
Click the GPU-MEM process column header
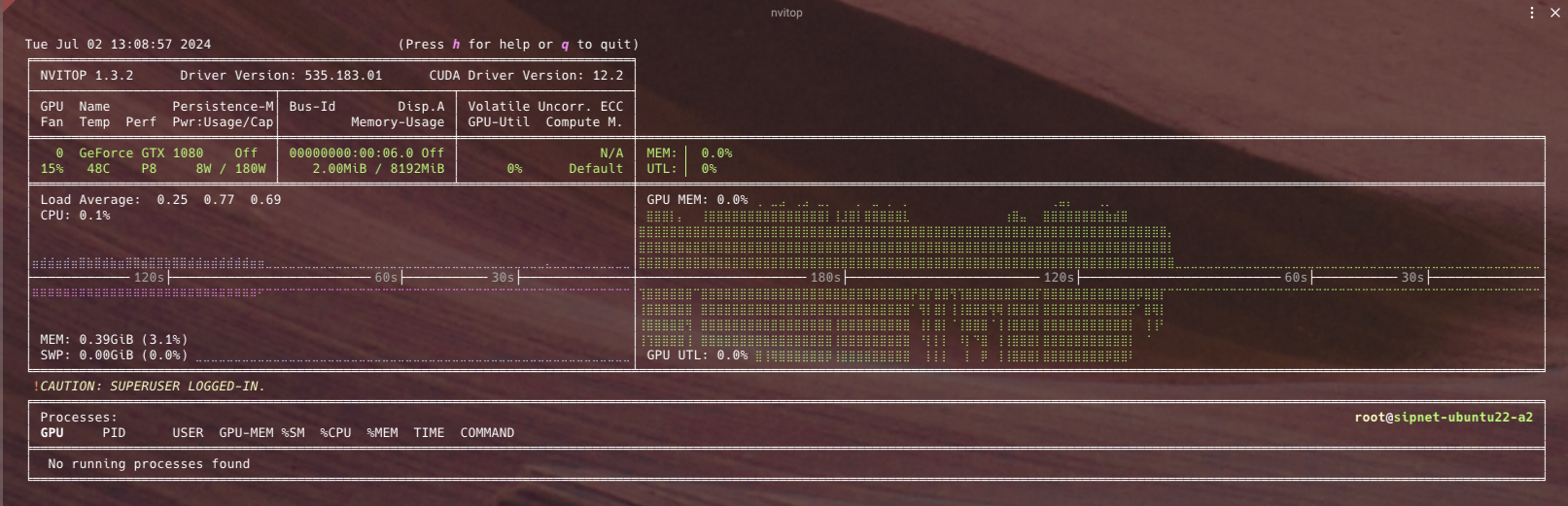246,433
